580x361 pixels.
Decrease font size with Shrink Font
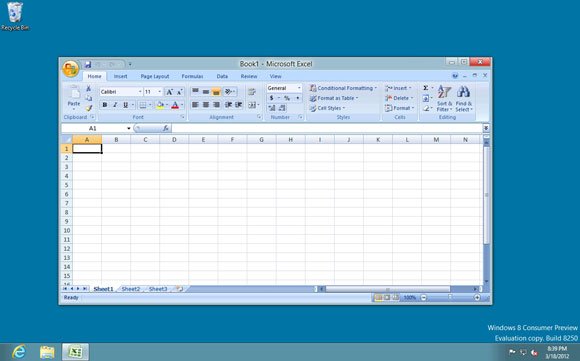pos(179,92)
